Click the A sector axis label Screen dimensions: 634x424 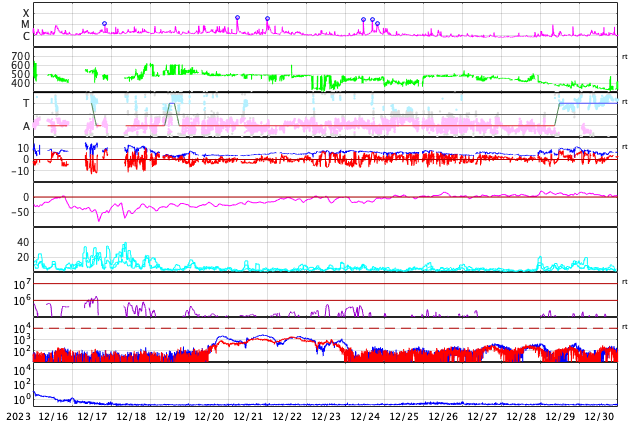point(26,127)
